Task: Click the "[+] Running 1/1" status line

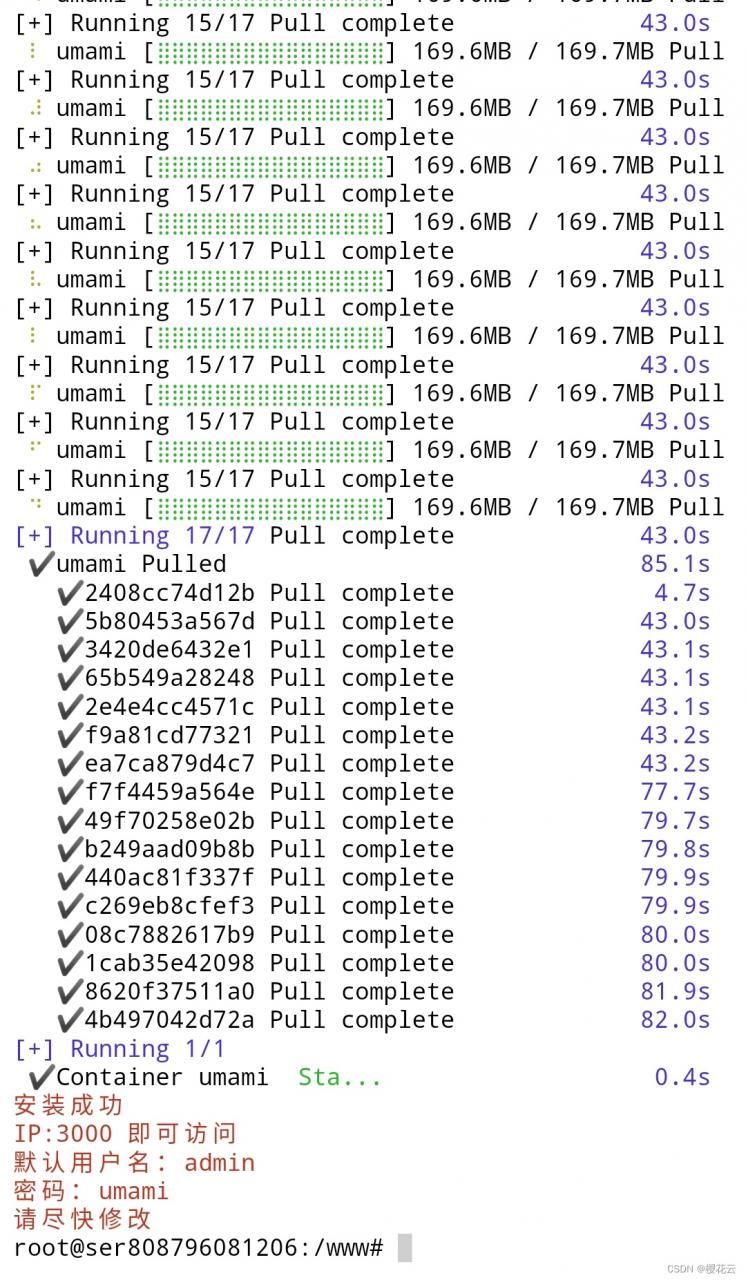Action: [120, 1049]
